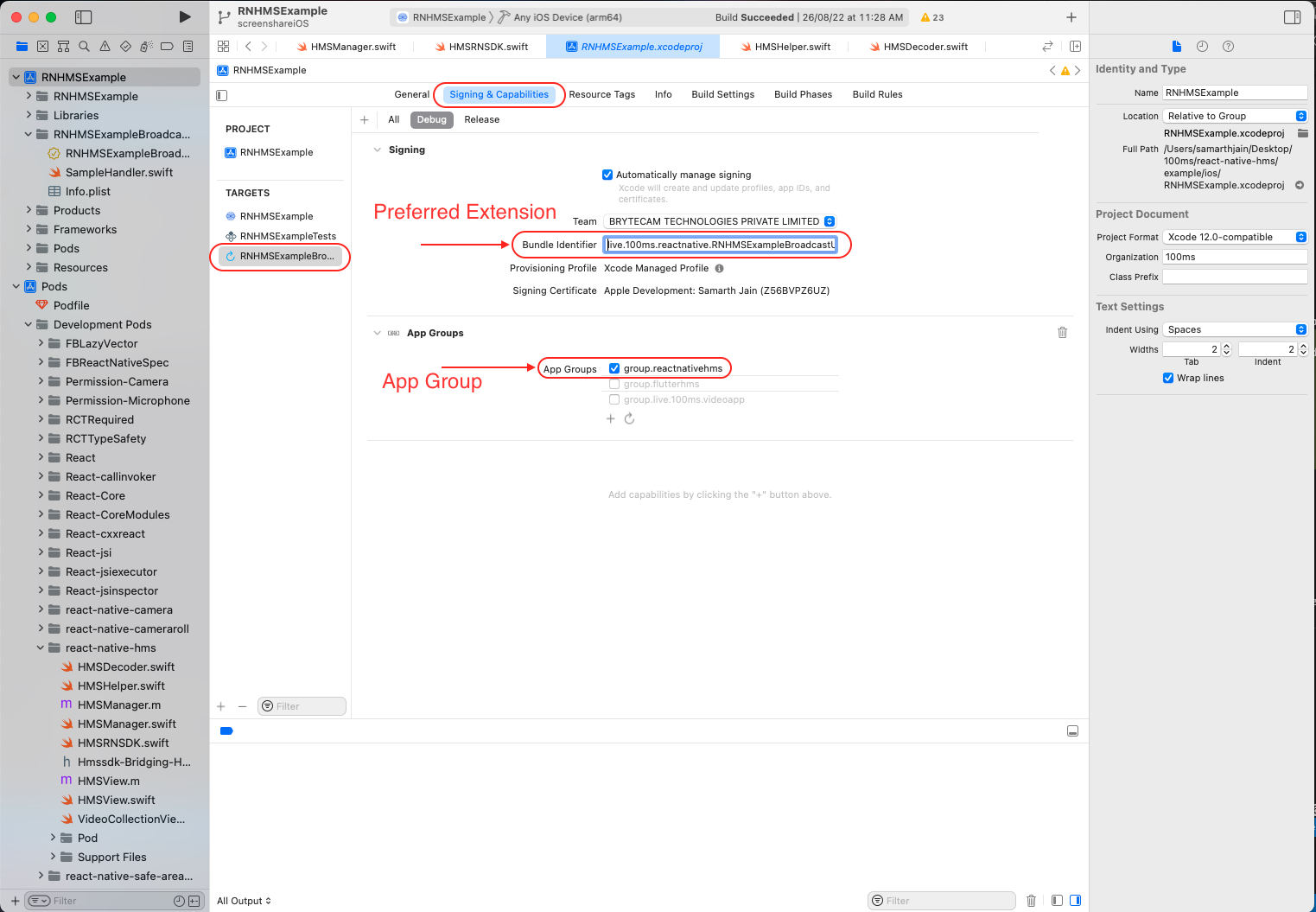The image size is (1316, 912).
Task: Open the Quick Help inspector question mark
Action: tap(1228, 46)
